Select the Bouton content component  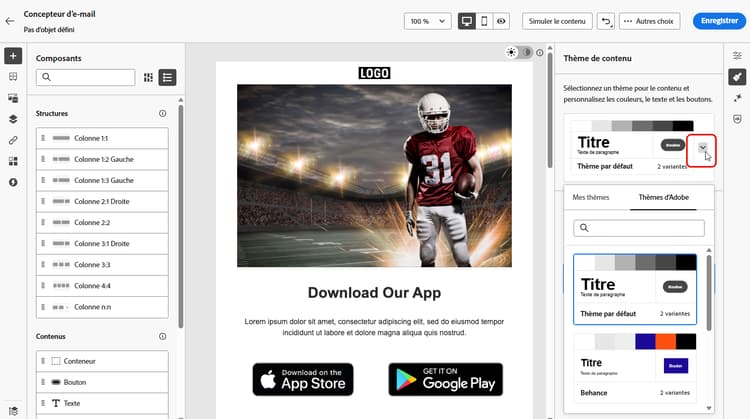[102, 382]
